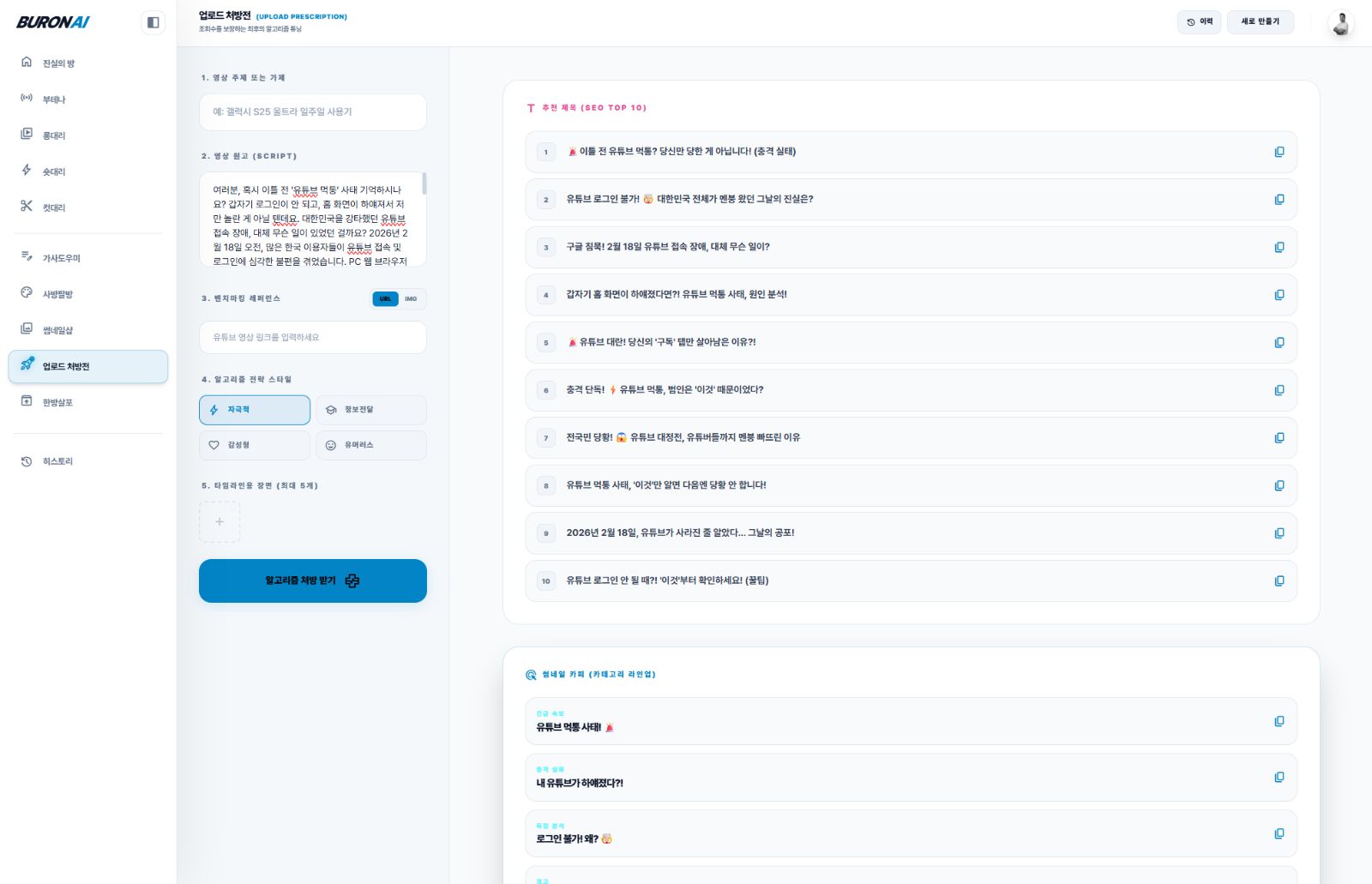Click the lightning icon beside 숏대리
This screenshot has width=1372, height=884.
27,171
